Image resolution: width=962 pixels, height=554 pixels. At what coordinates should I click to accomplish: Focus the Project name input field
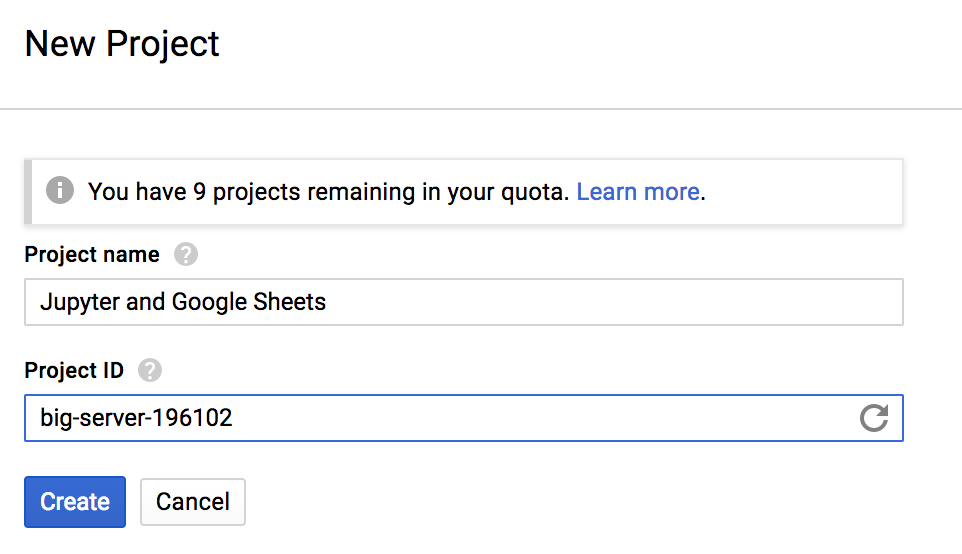click(x=464, y=302)
